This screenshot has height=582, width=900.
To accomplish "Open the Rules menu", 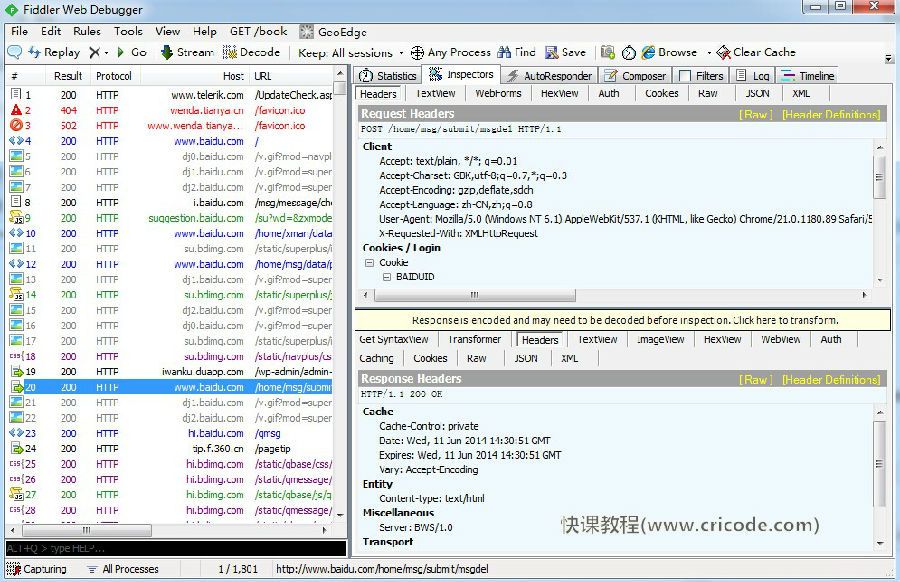I will (x=87, y=31).
